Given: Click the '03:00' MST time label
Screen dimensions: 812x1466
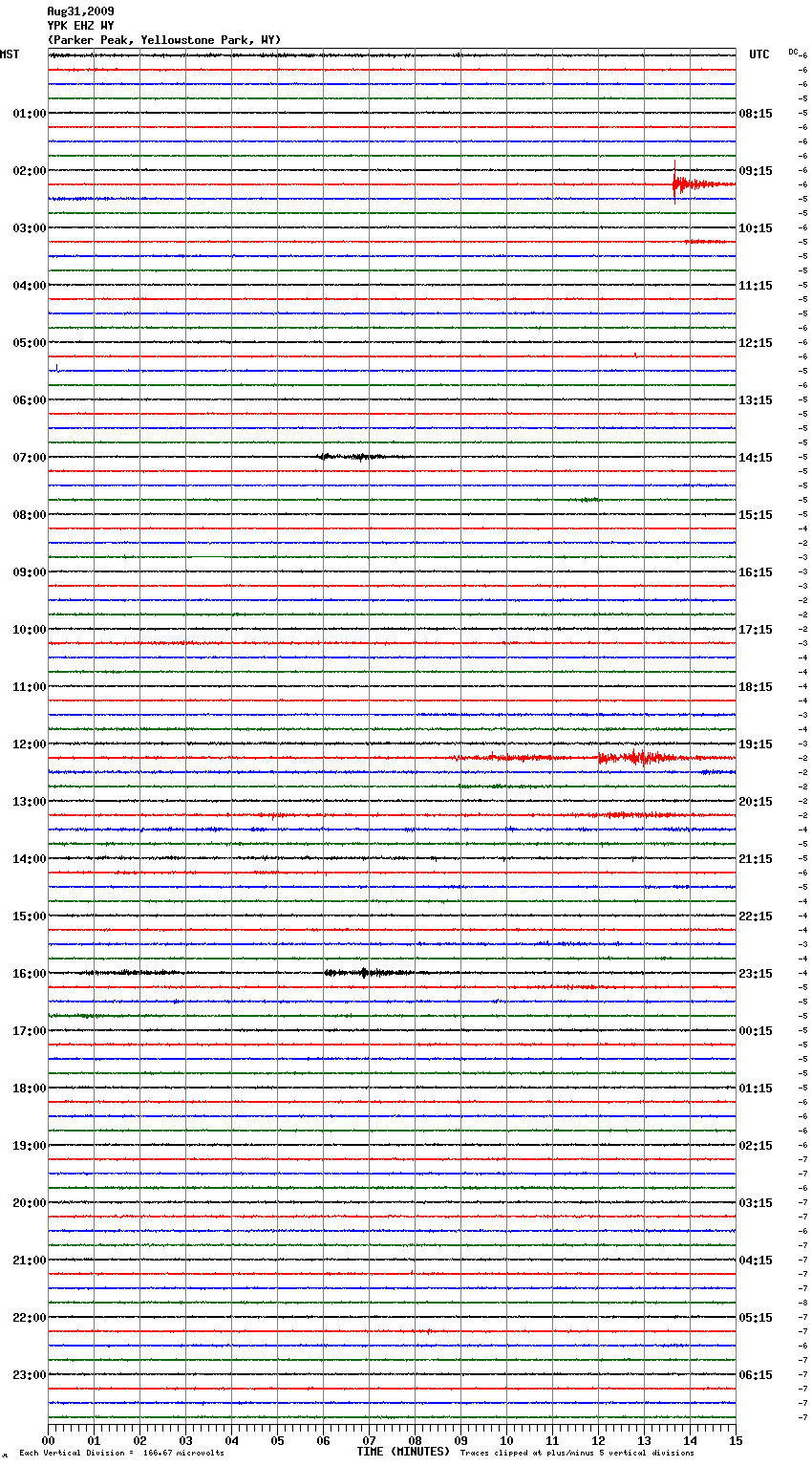Looking at the screenshot, I should 30,228.
